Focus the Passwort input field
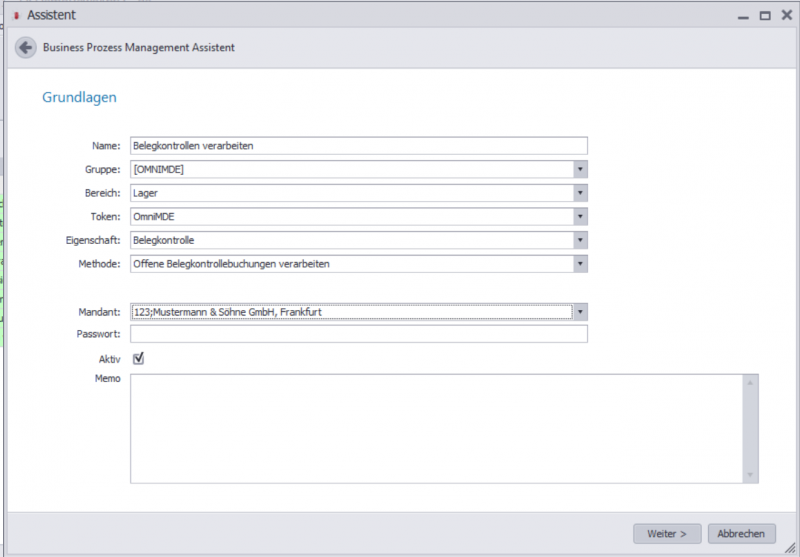800x557 pixels. [x=358, y=334]
